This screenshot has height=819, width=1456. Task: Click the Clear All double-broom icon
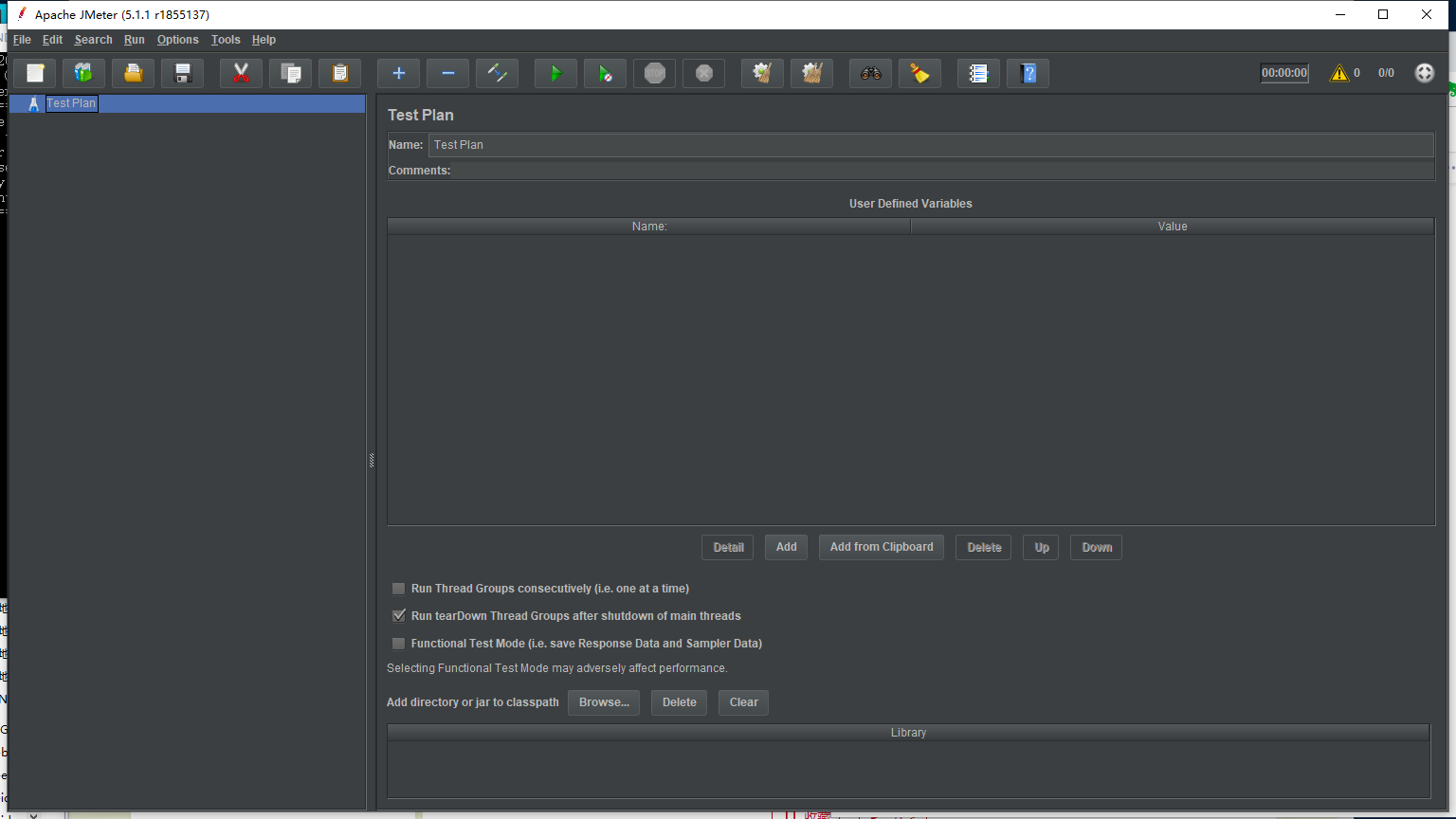pyautogui.click(x=812, y=73)
